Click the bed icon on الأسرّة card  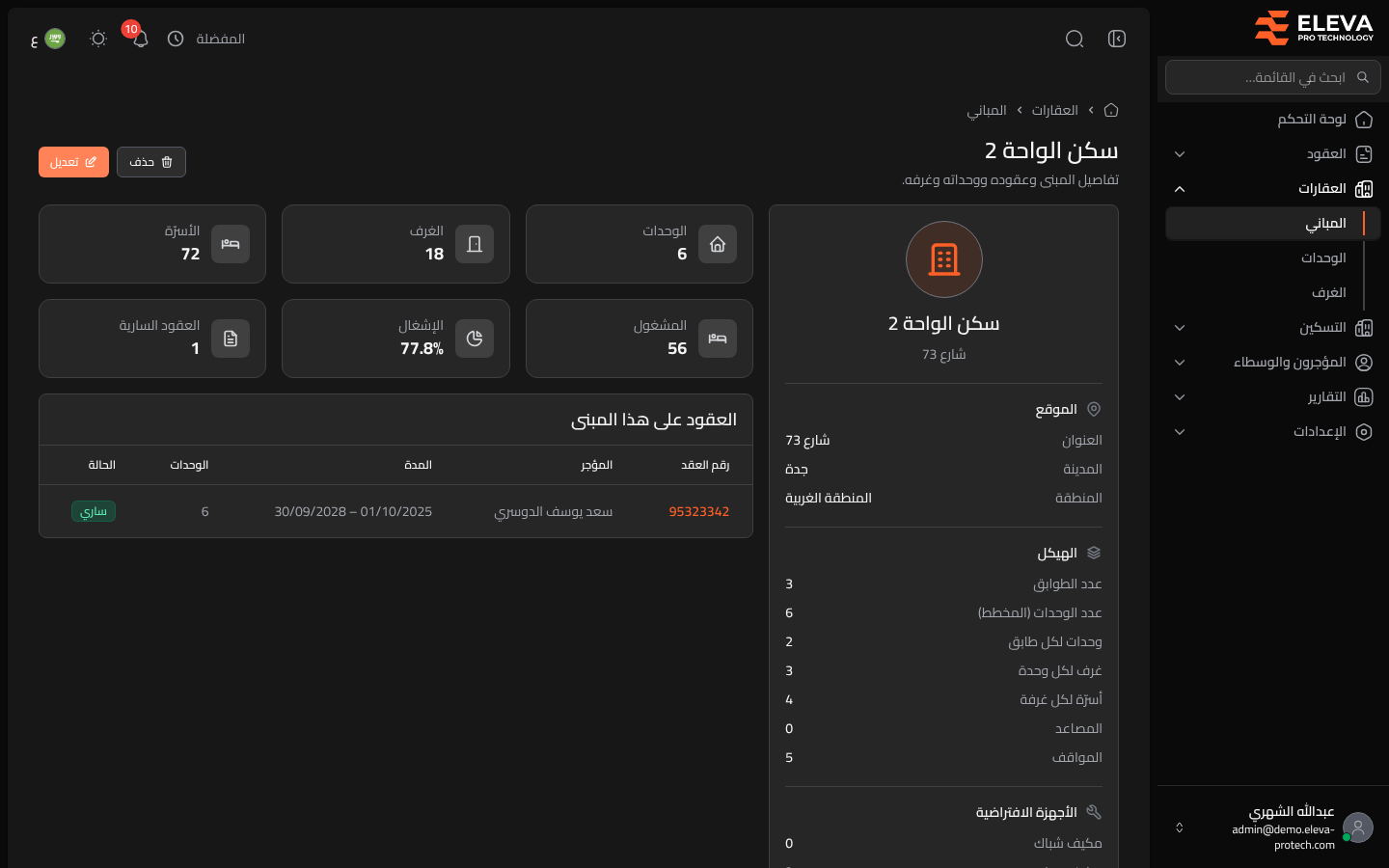click(231, 244)
